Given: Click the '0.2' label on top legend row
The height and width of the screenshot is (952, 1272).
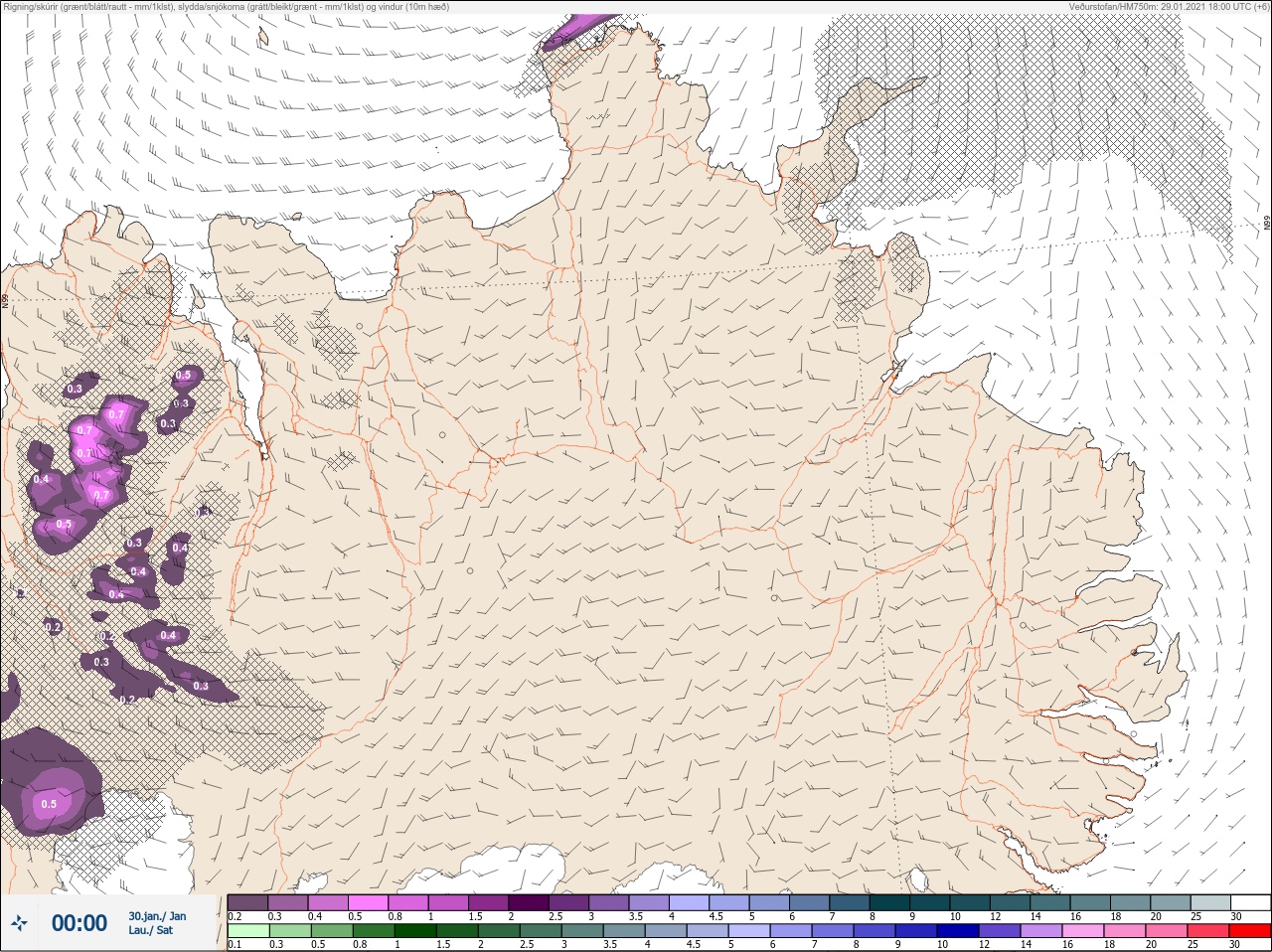Looking at the screenshot, I should point(235,916).
